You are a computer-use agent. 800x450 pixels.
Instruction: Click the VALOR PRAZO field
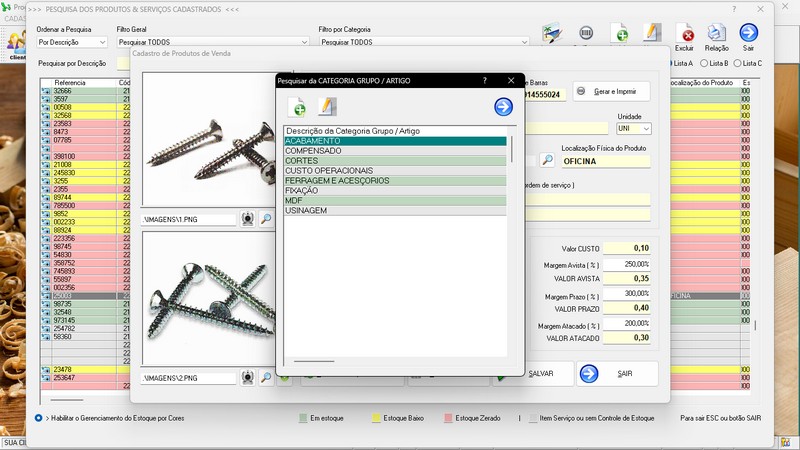(x=627, y=308)
